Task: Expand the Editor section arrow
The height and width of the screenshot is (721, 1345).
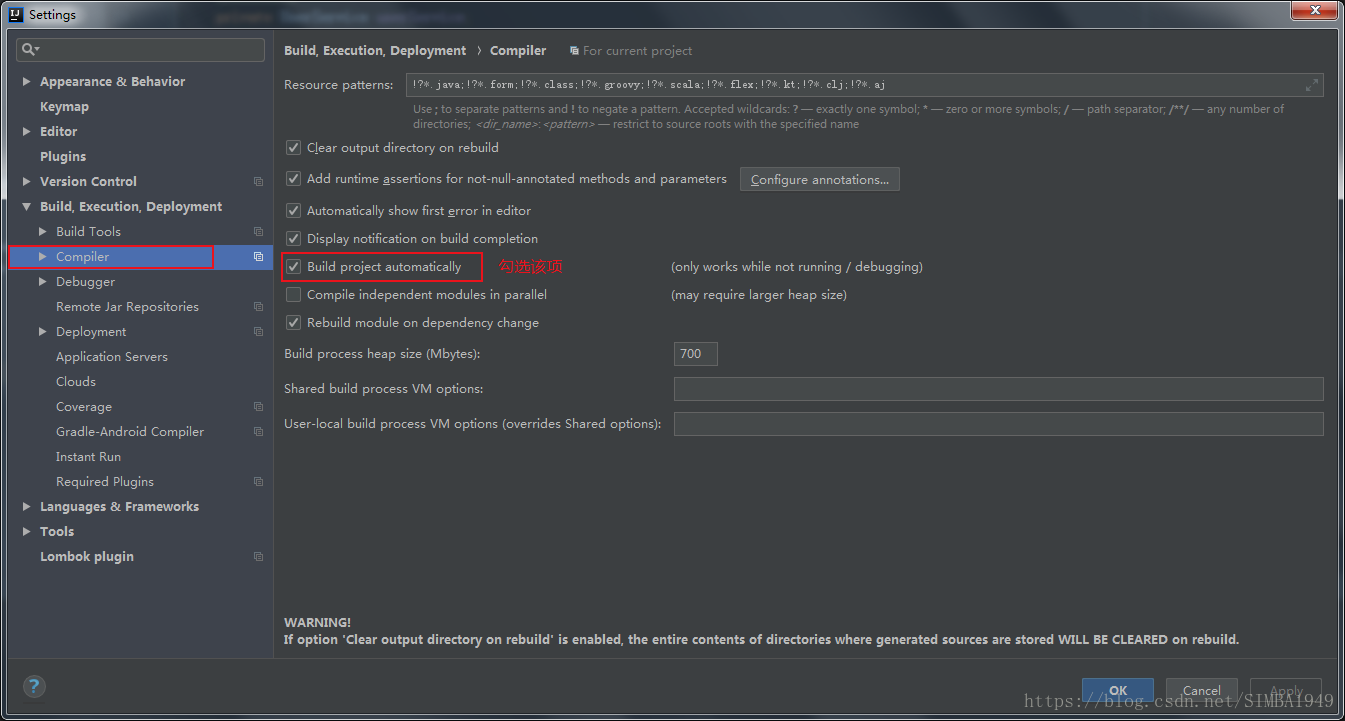Action: pos(26,131)
